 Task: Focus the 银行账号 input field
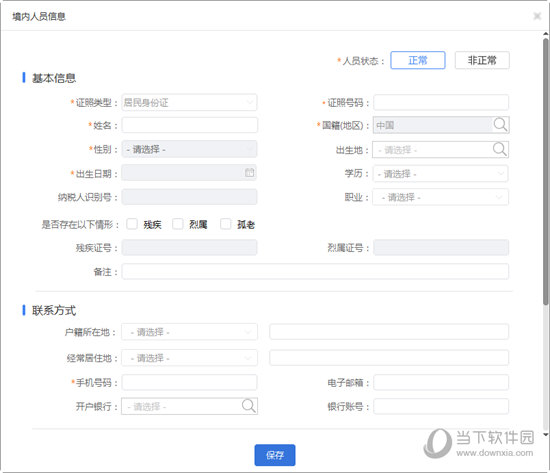pyautogui.click(x=441, y=406)
